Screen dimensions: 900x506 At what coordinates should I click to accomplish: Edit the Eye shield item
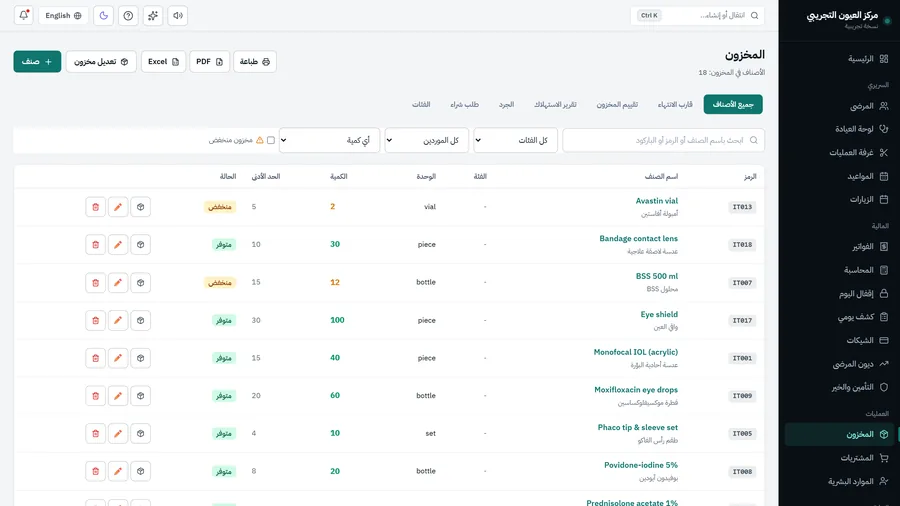click(118, 320)
